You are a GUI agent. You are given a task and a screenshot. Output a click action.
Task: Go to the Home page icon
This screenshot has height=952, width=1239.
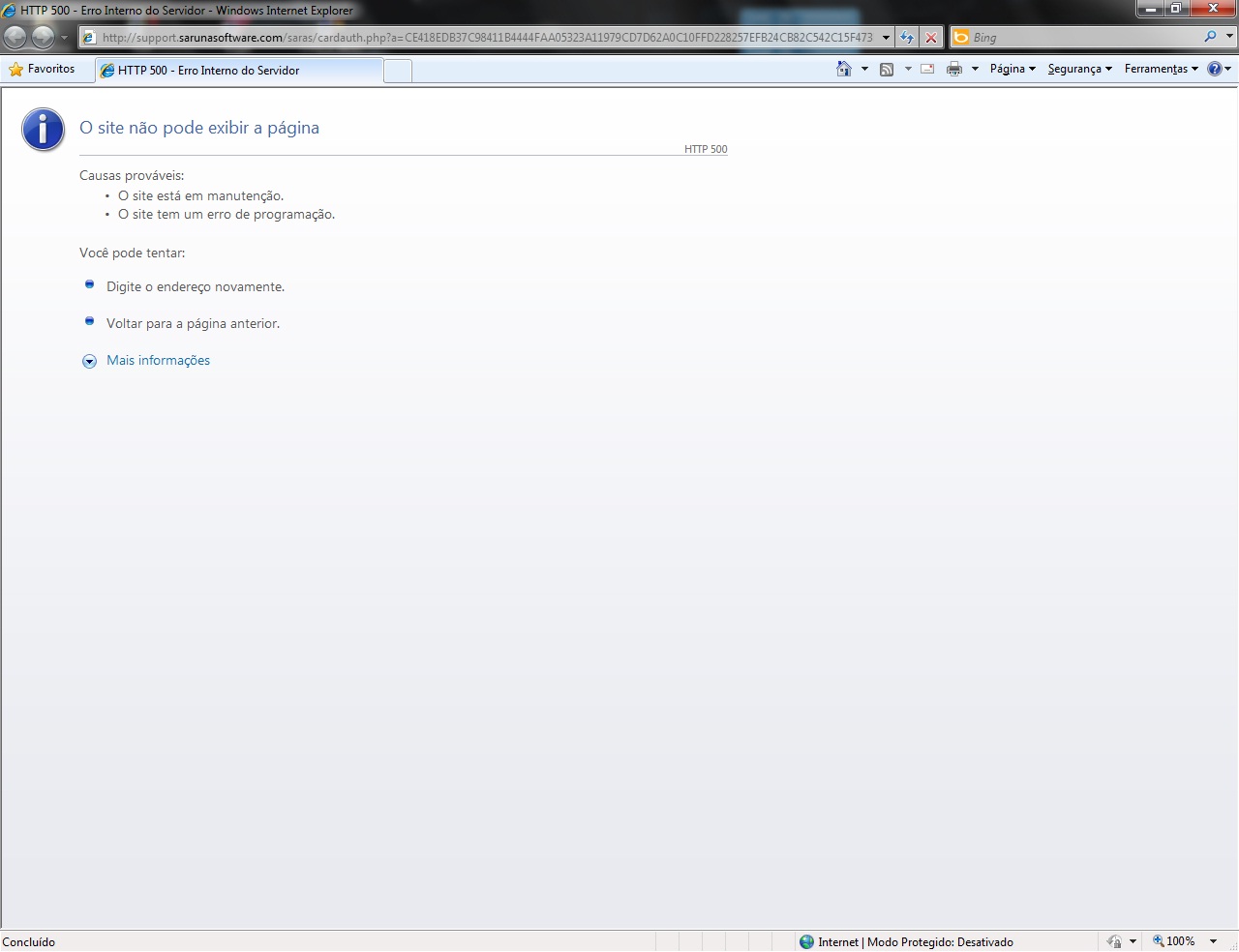pos(844,69)
